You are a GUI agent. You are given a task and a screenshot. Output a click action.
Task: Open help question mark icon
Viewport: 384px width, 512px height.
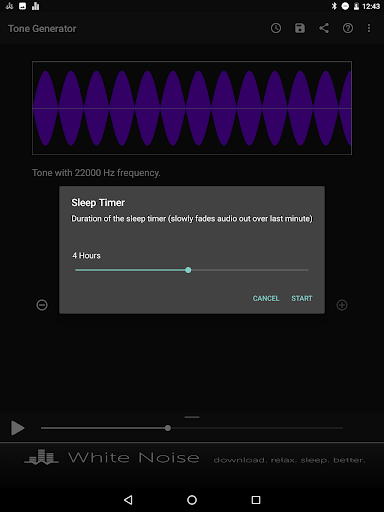tap(348, 28)
